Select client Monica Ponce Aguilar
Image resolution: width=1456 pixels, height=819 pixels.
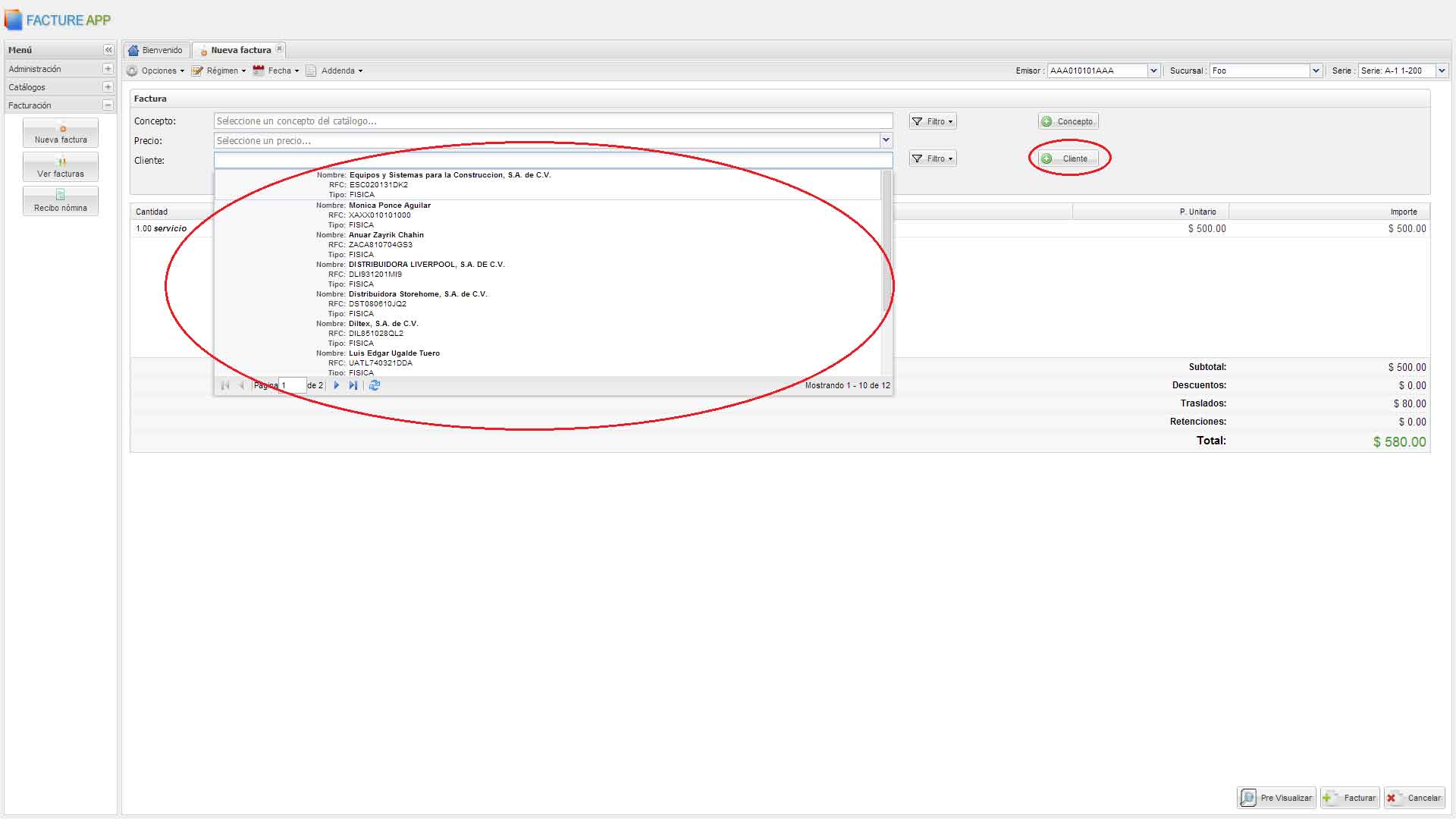[x=389, y=215]
